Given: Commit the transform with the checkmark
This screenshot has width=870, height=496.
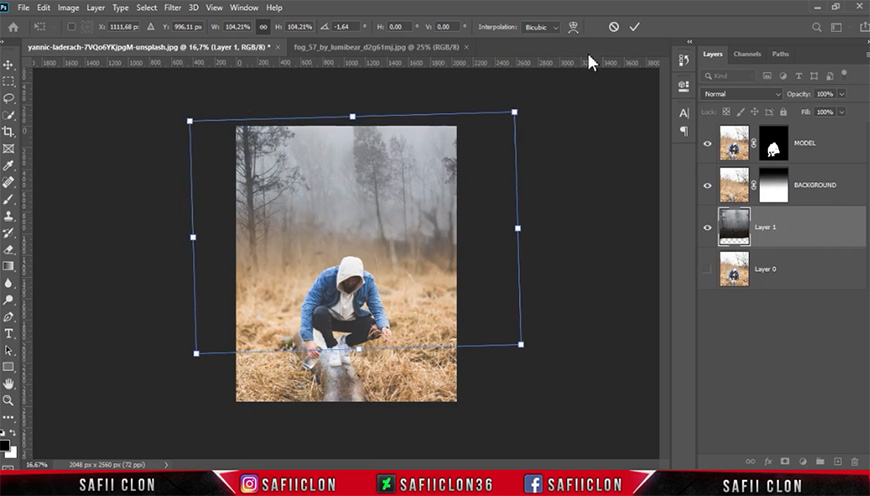Looking at the screenshot, I should pyautogui.click(x=635, y=27).
